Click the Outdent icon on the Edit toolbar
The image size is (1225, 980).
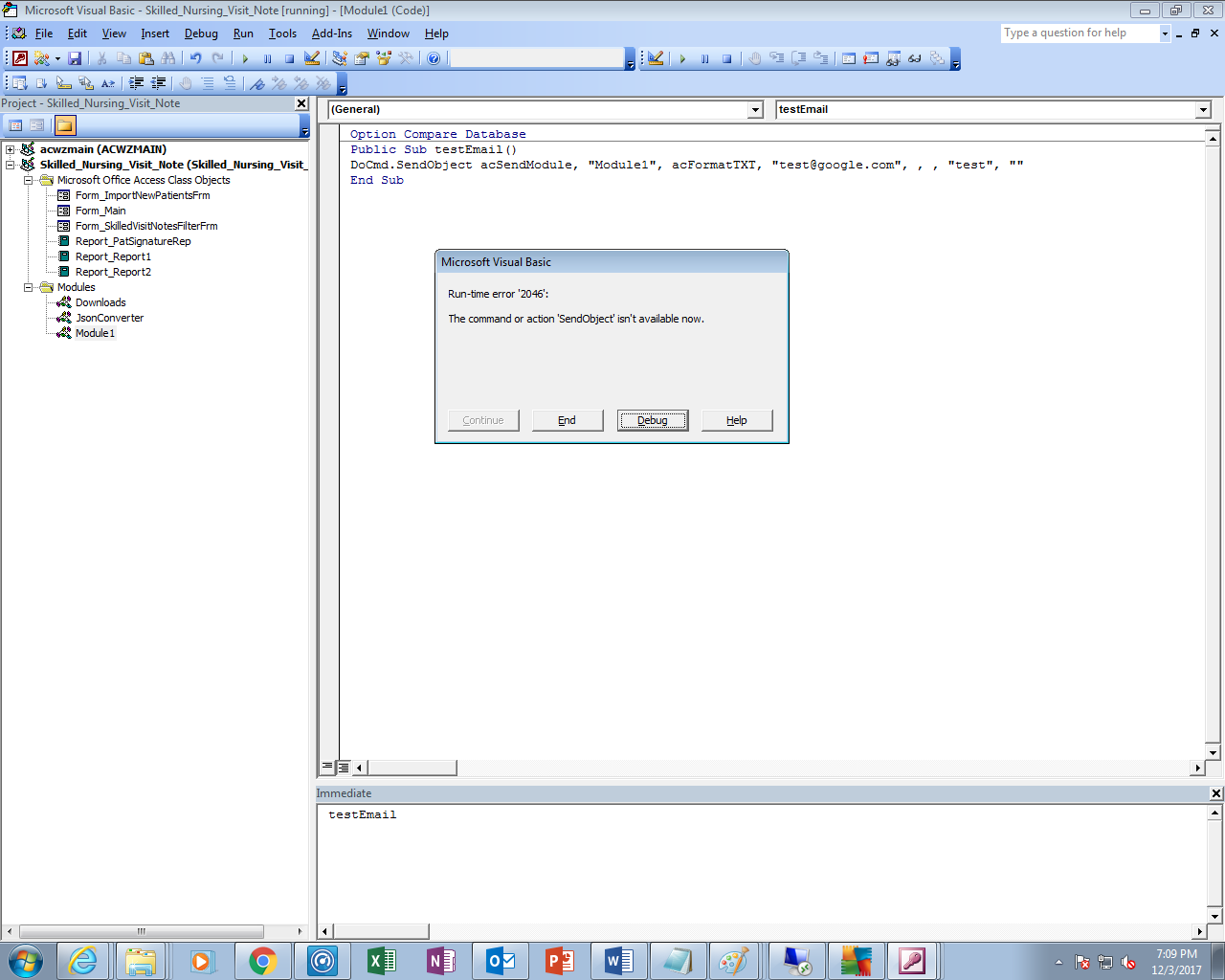[x=159, y=83]
